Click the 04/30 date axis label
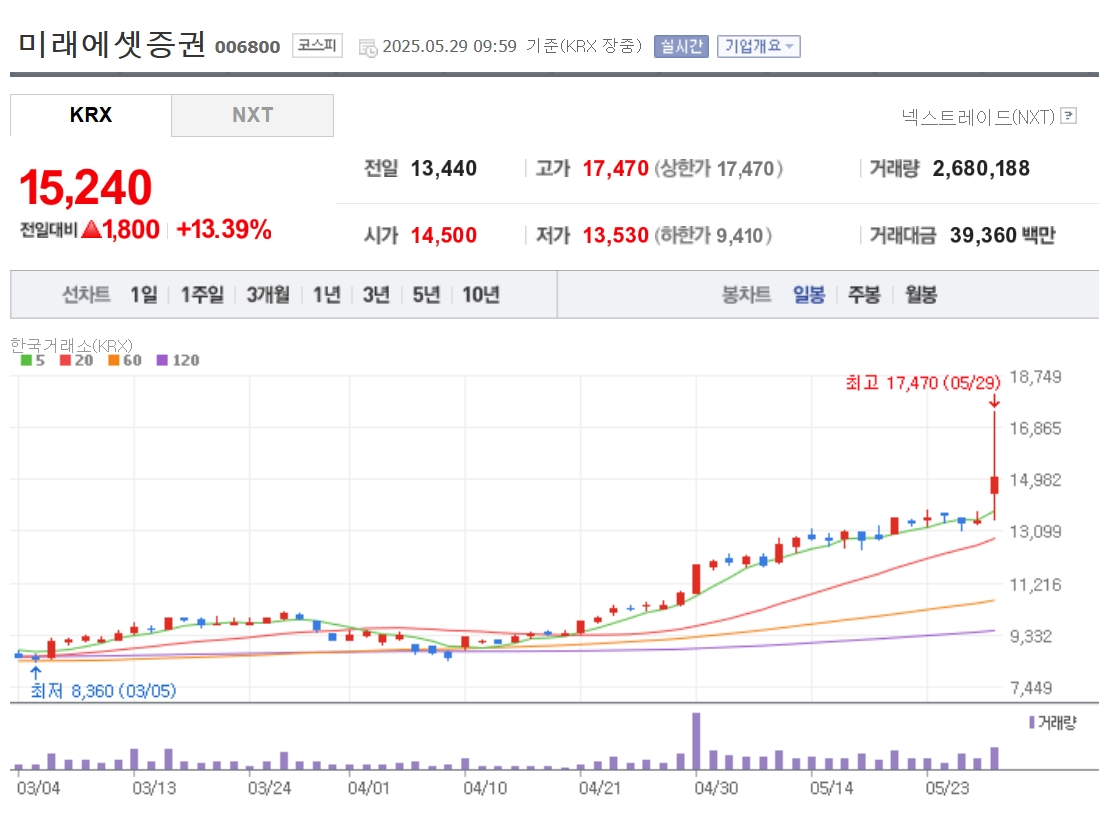The width and height of the screenshot is (1099, 825). pyautogui.click(x=716, y=788)
